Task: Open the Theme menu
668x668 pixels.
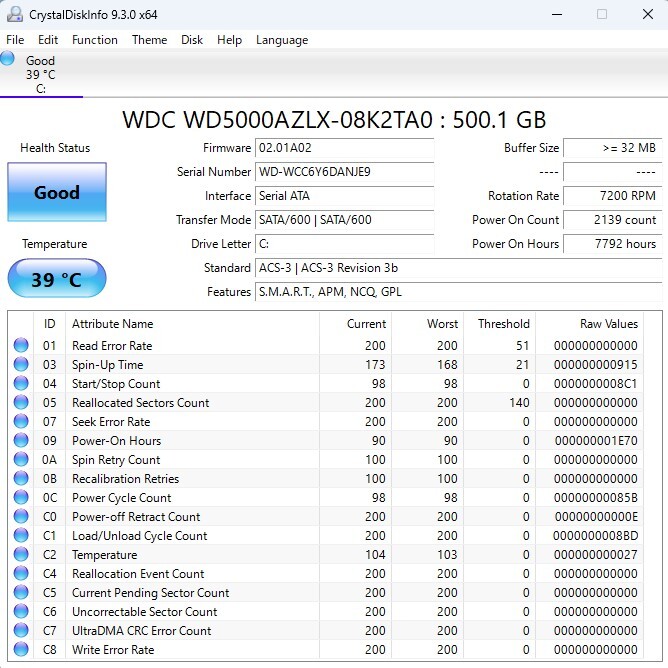Action: (149, 40)
